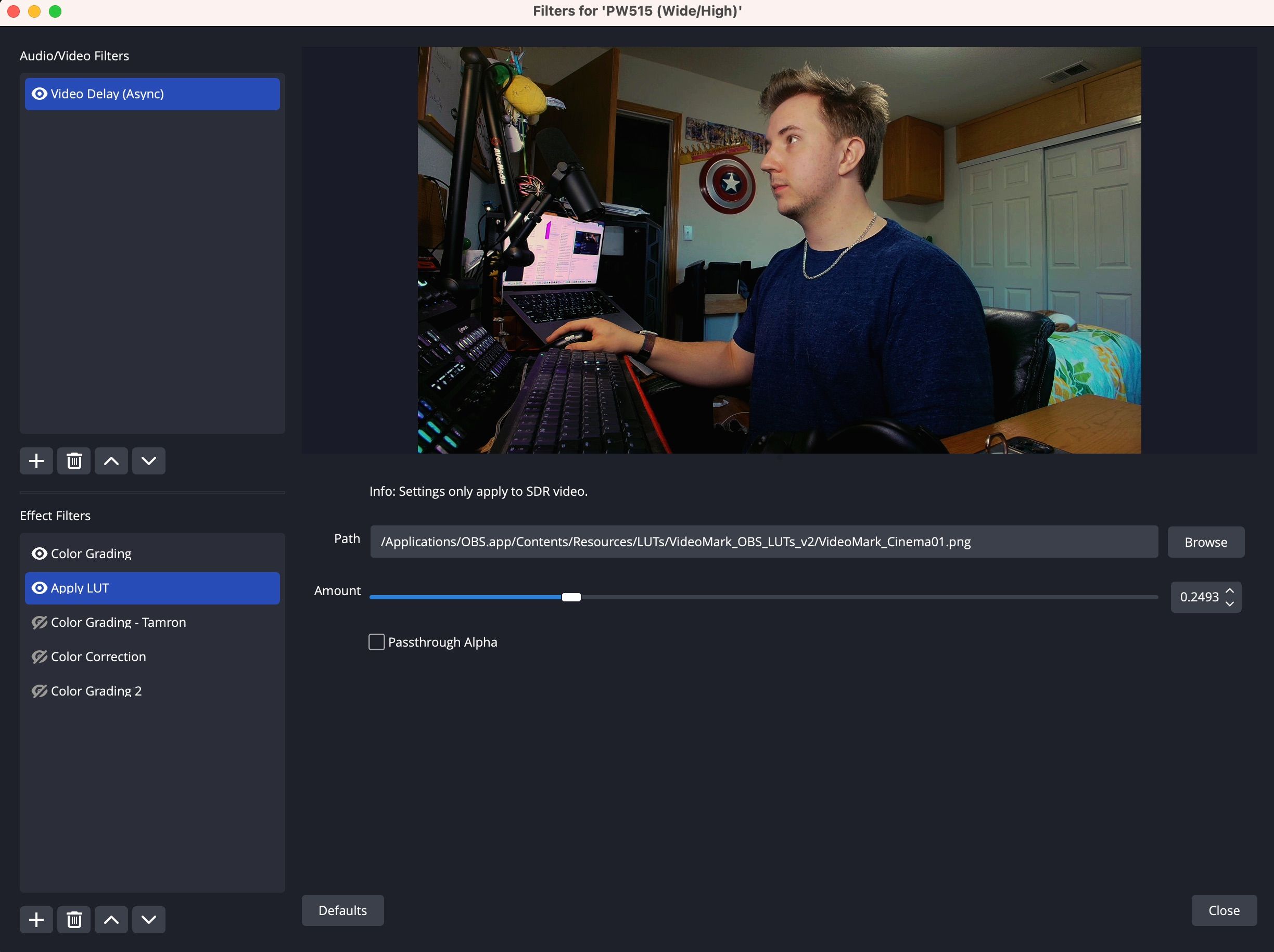Screen dimensions: 1274x952
Task: Select the Color Grading 2 filter
Action: point(95,691)
